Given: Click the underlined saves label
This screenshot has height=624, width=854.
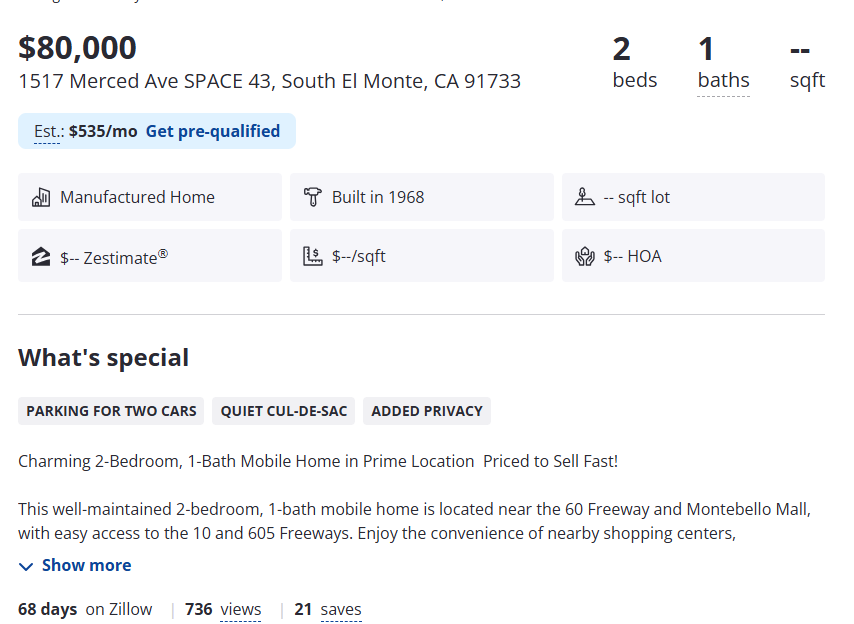Looking at the screenshot, I should coord(341,609).
